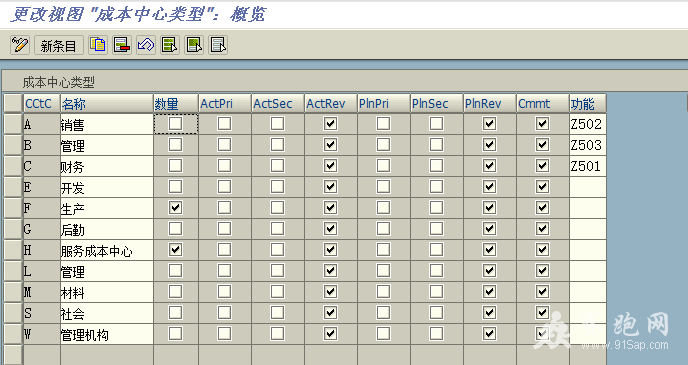Select the ActSec column header
688x365 pixels.
pos(278,104)
